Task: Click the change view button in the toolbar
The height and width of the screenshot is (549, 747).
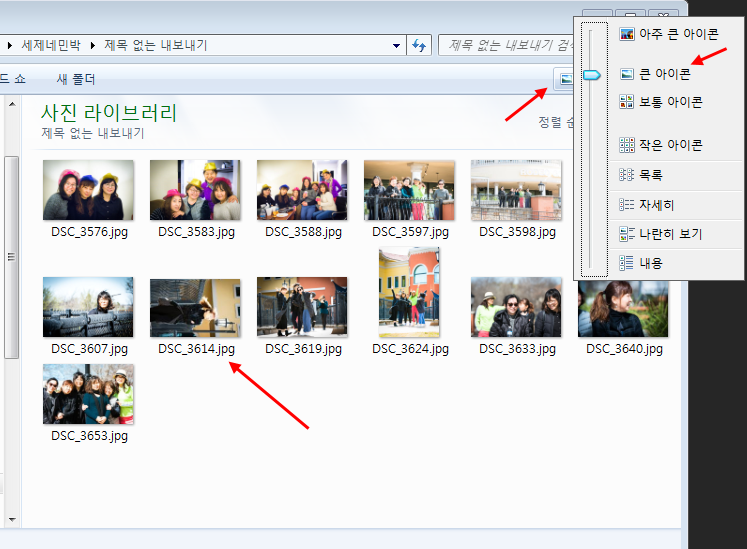Action: coord(565,78)
